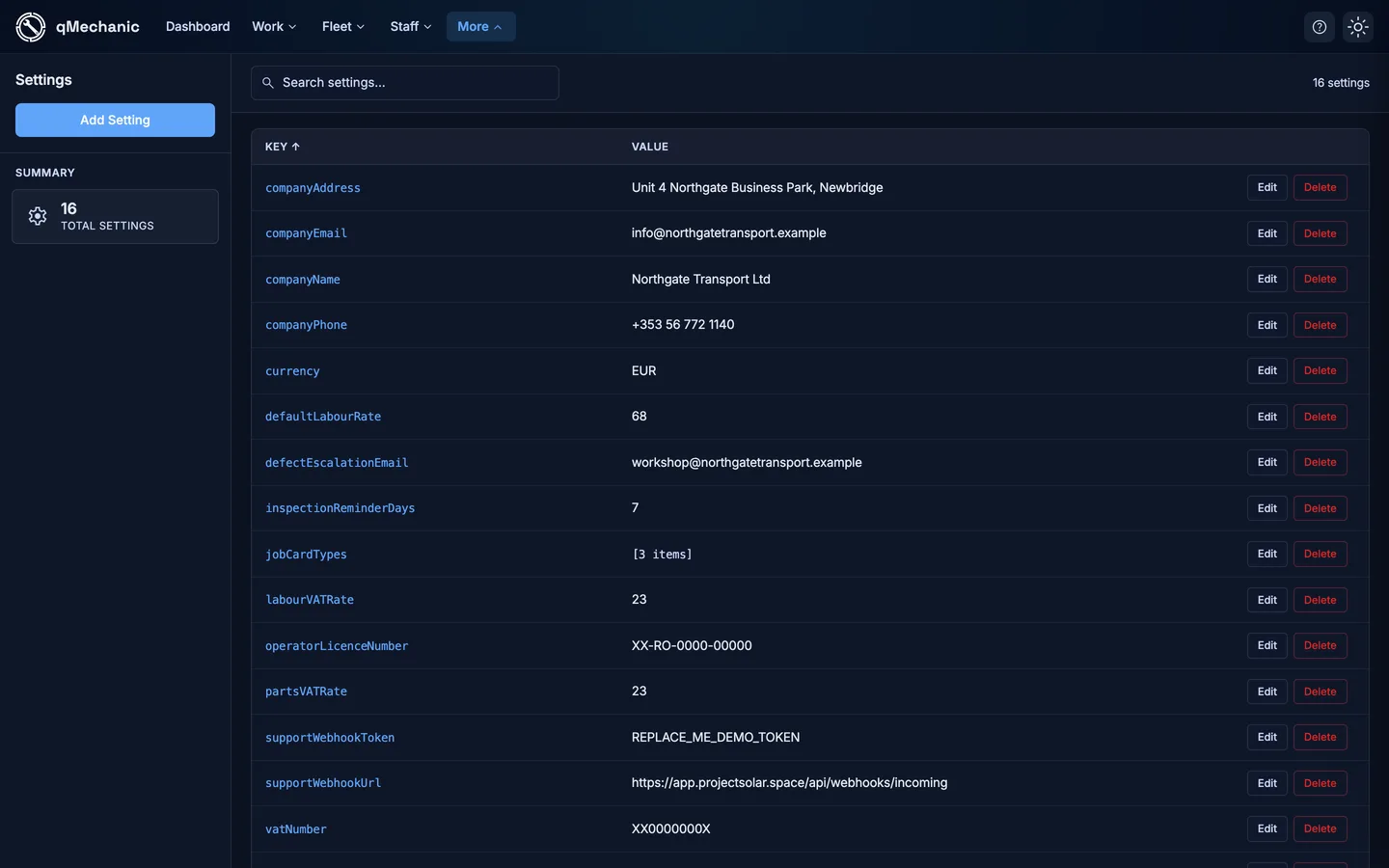Open the Dashboard nav item
The height and width of the screenshot is (868, 1389).
[x=198, y=27]
